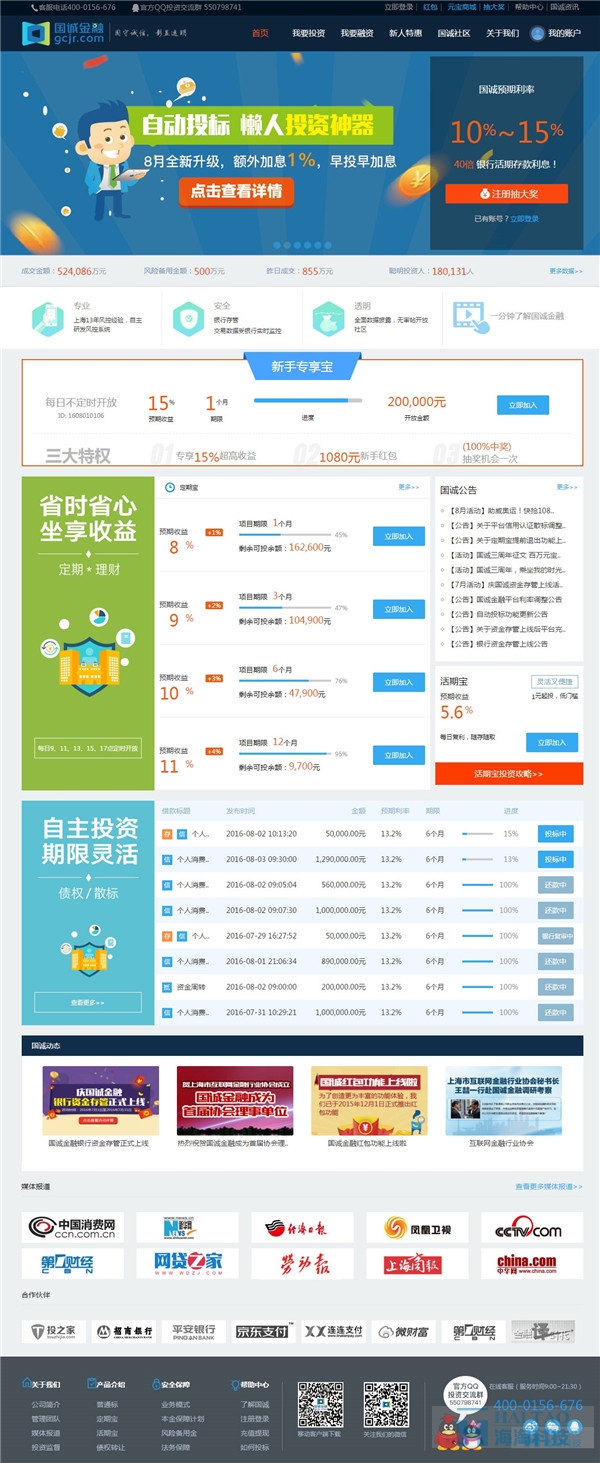
Task: Click the 点击查看详情 banner button
Action: [x=236, y=191]
